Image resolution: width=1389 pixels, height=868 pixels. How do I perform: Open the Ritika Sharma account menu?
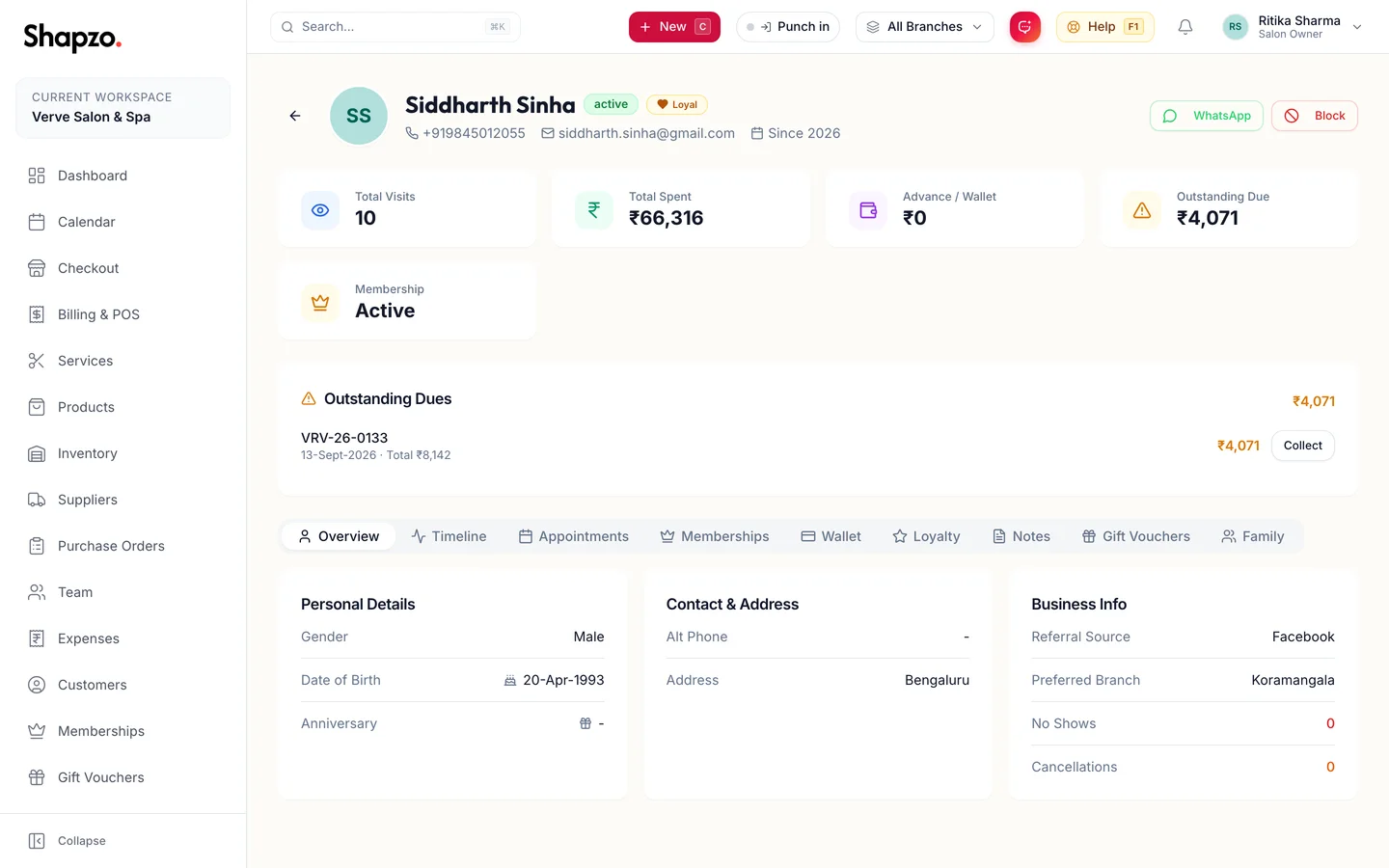click(1293, 27)
